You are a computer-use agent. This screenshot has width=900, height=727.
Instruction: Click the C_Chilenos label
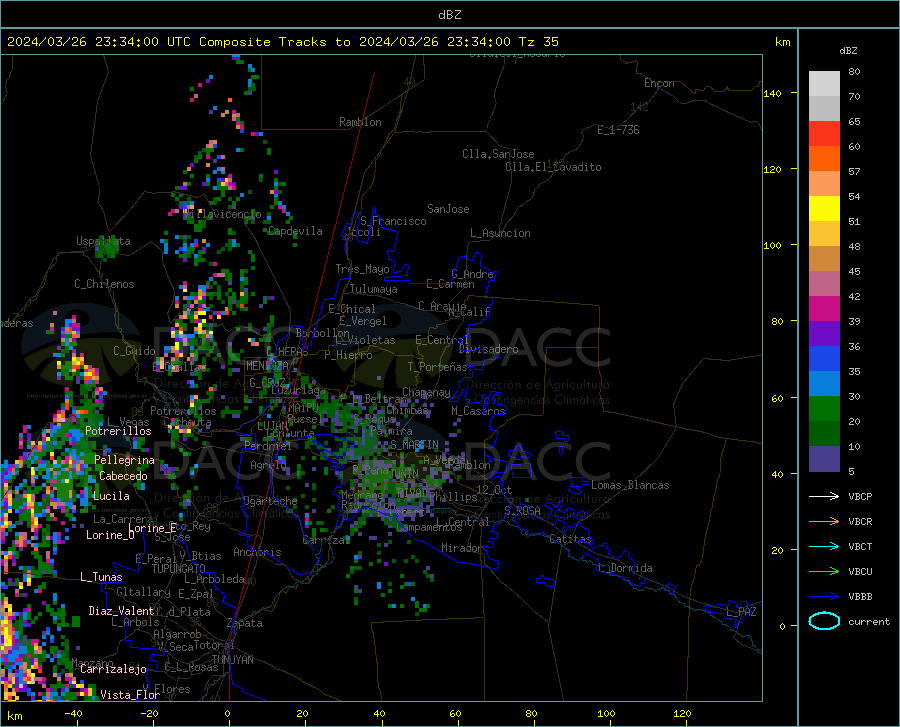(104, 284)
